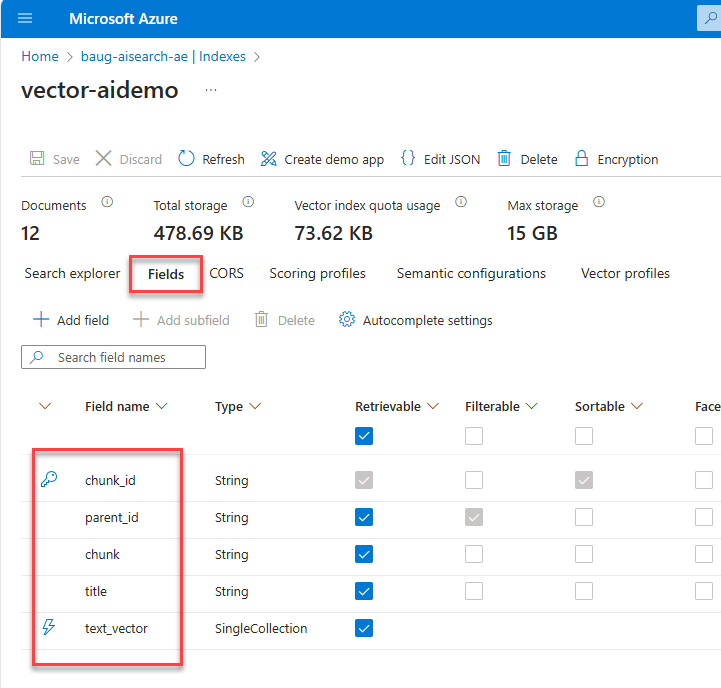Open the Type column dropdown chevron

point(255,407)
